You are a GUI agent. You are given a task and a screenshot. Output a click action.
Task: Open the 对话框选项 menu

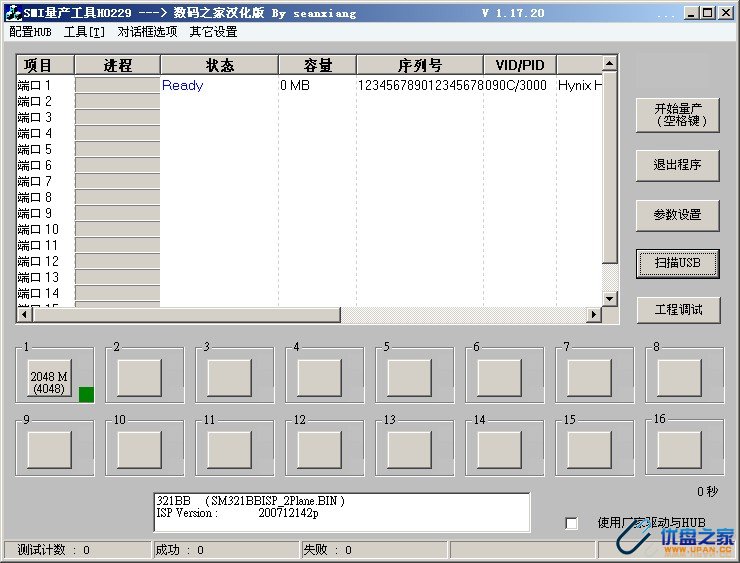click(x=147, y=31)
